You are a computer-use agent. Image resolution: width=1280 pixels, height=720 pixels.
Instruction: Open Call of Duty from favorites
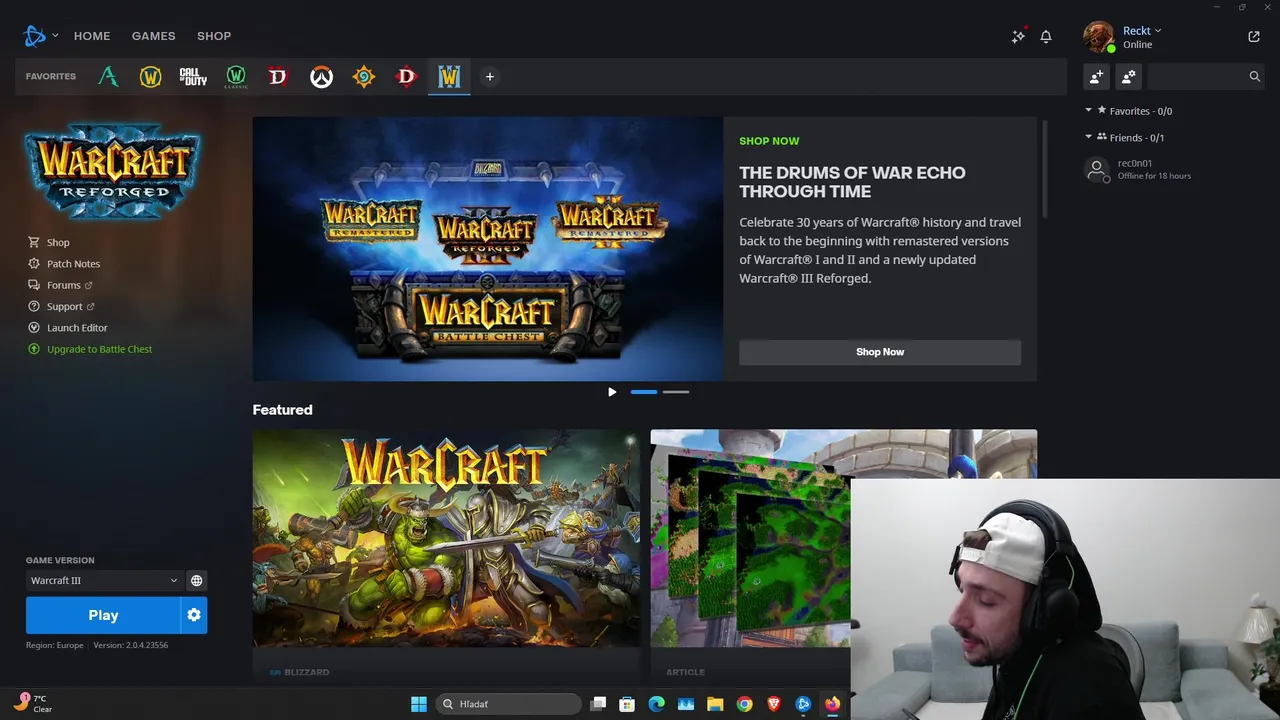click(193, 77)
